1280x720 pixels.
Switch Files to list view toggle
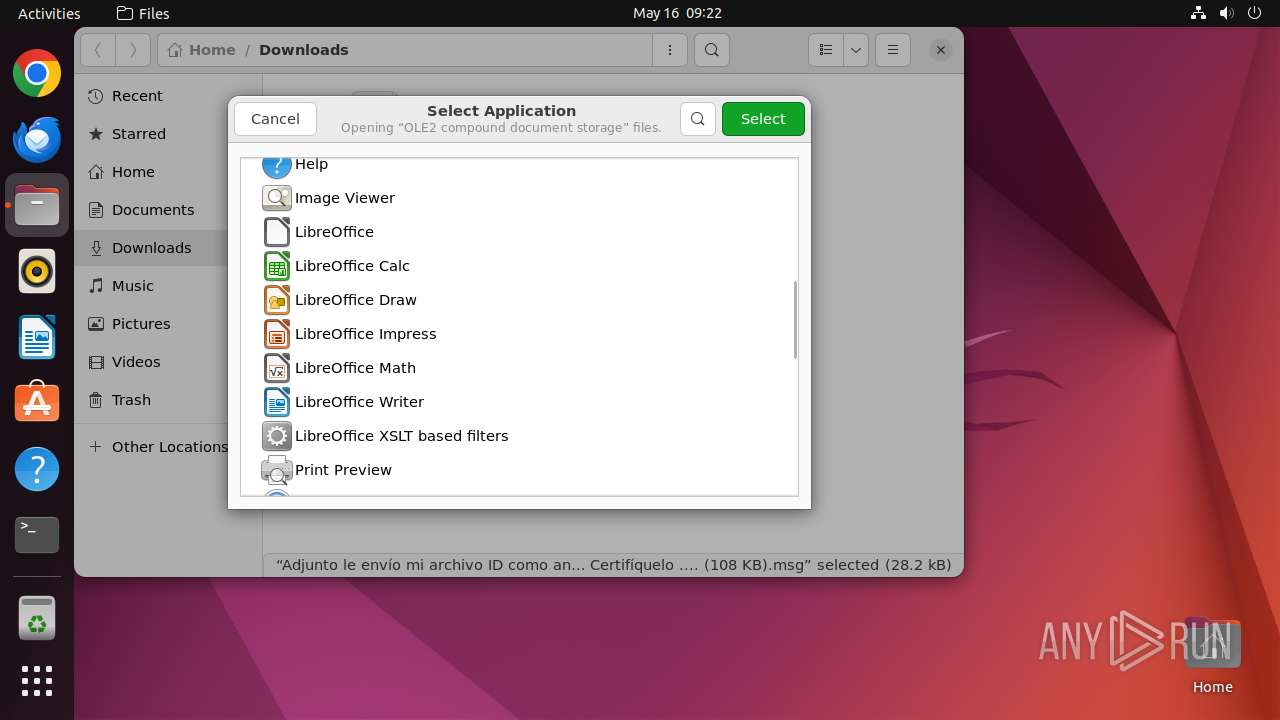pyautogui.click(x=826, y=50)
